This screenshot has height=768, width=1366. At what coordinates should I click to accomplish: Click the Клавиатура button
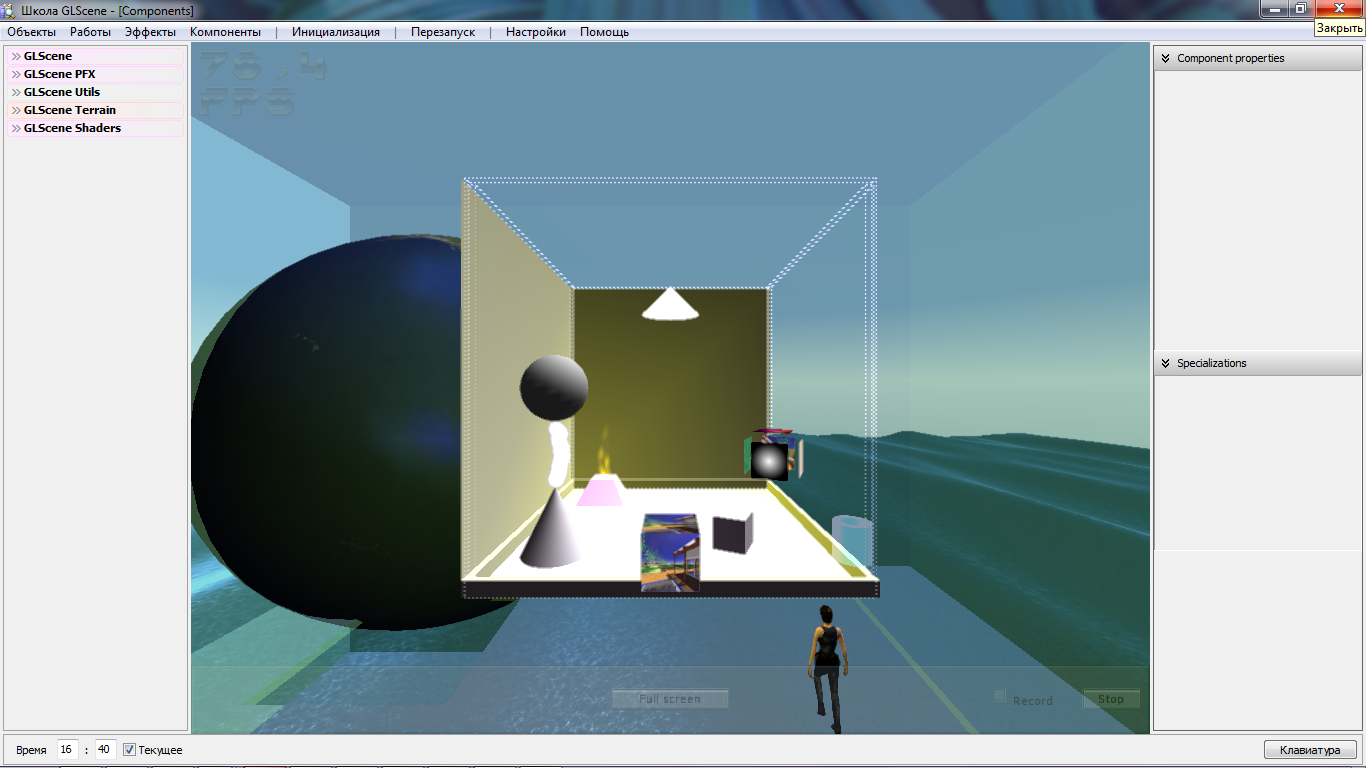tap(1309, 750)
